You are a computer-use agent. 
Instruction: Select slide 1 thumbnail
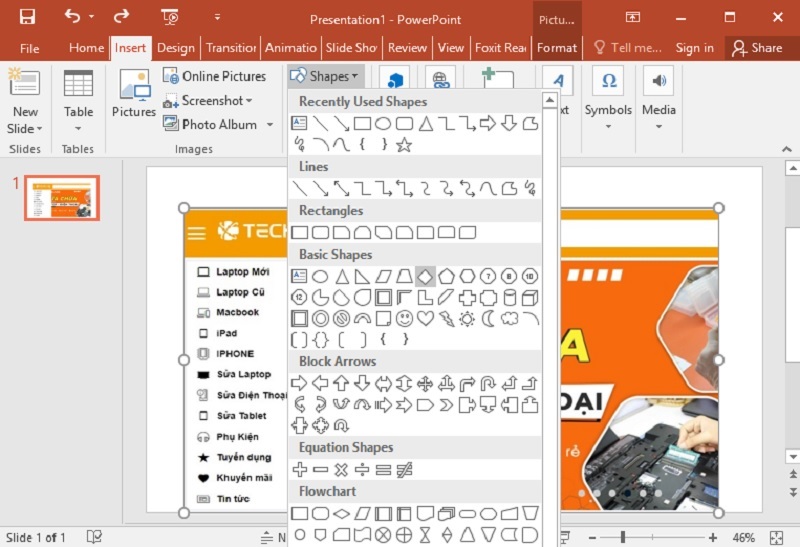click(62, 198)
